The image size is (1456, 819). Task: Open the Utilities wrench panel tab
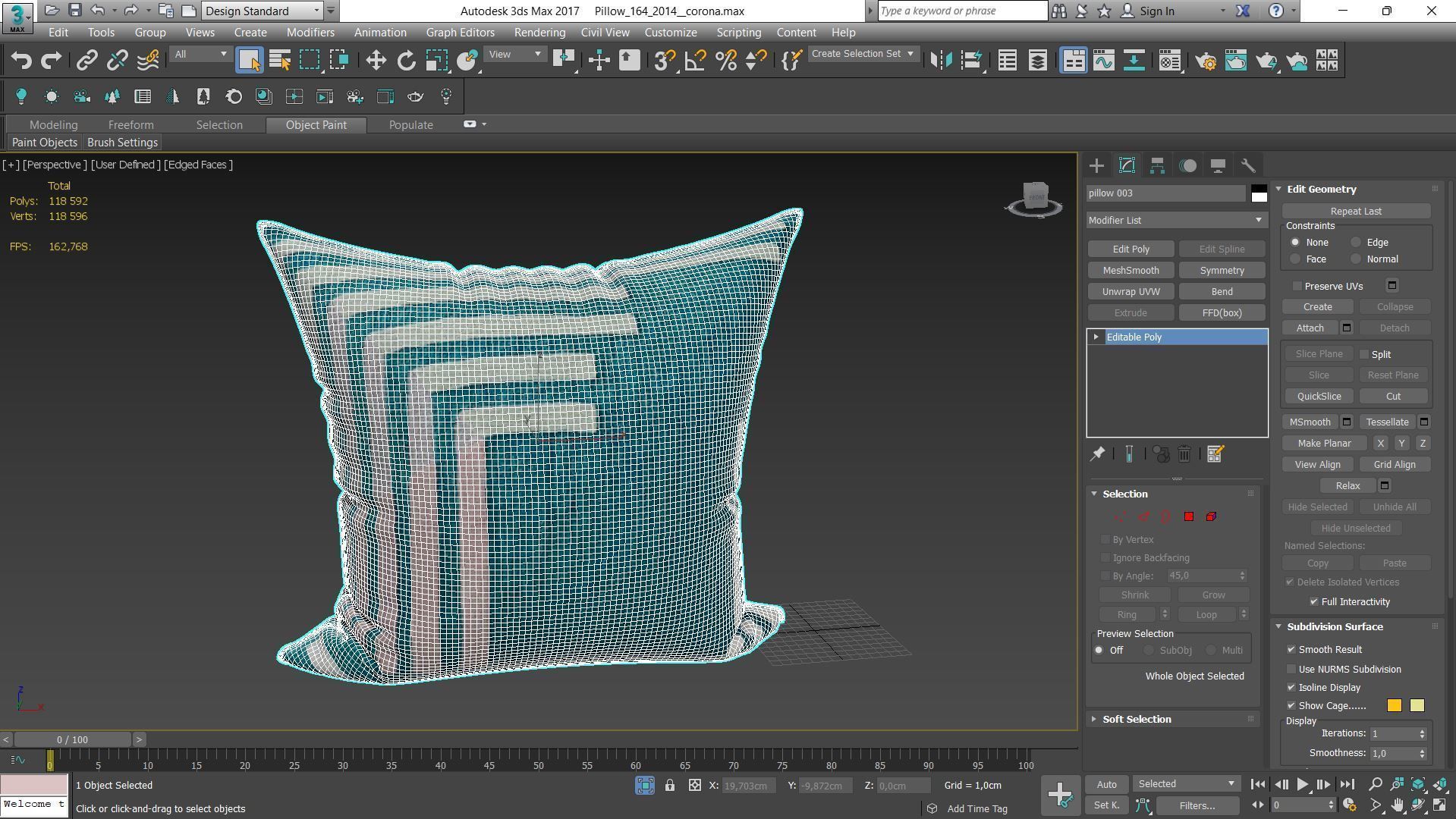(x=1248, y=165)
